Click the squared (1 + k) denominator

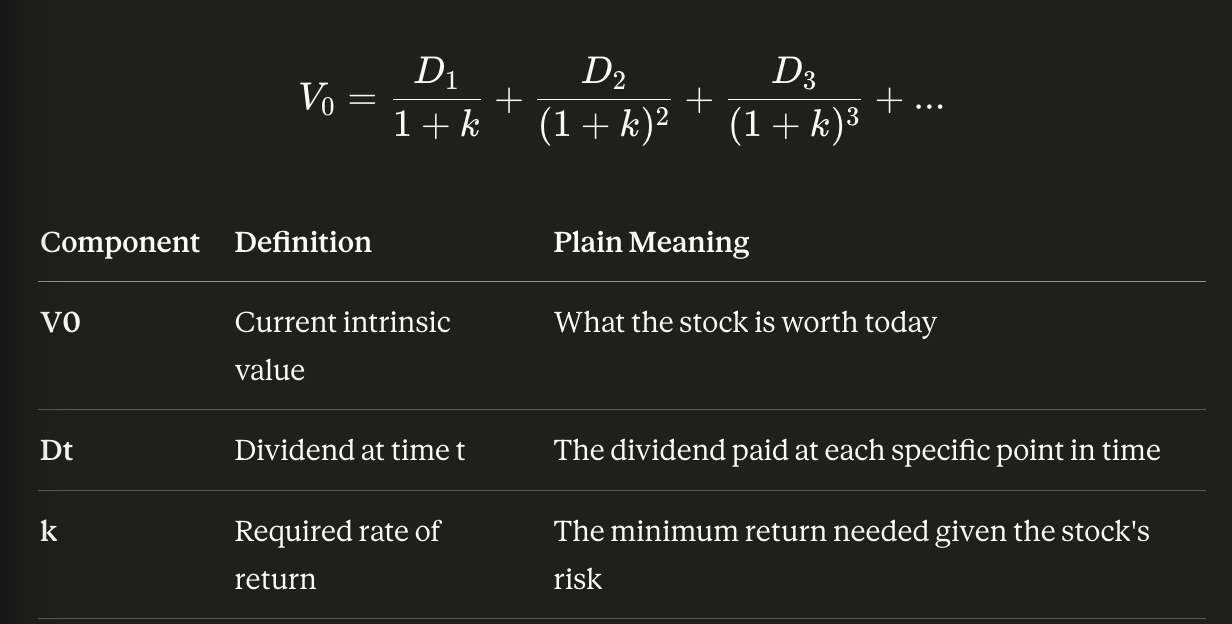tap(604, 127)
